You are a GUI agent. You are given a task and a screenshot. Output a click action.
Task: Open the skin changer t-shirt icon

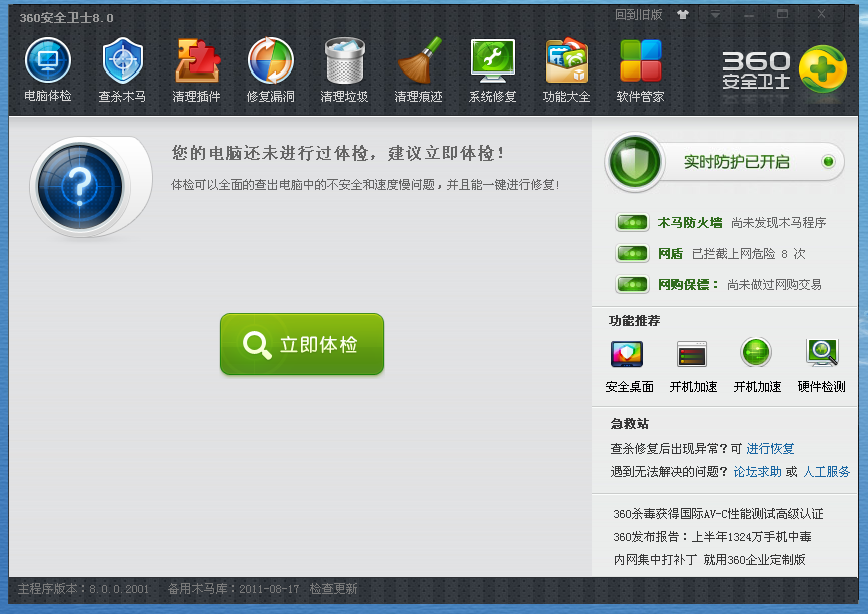tap(683, 14)
